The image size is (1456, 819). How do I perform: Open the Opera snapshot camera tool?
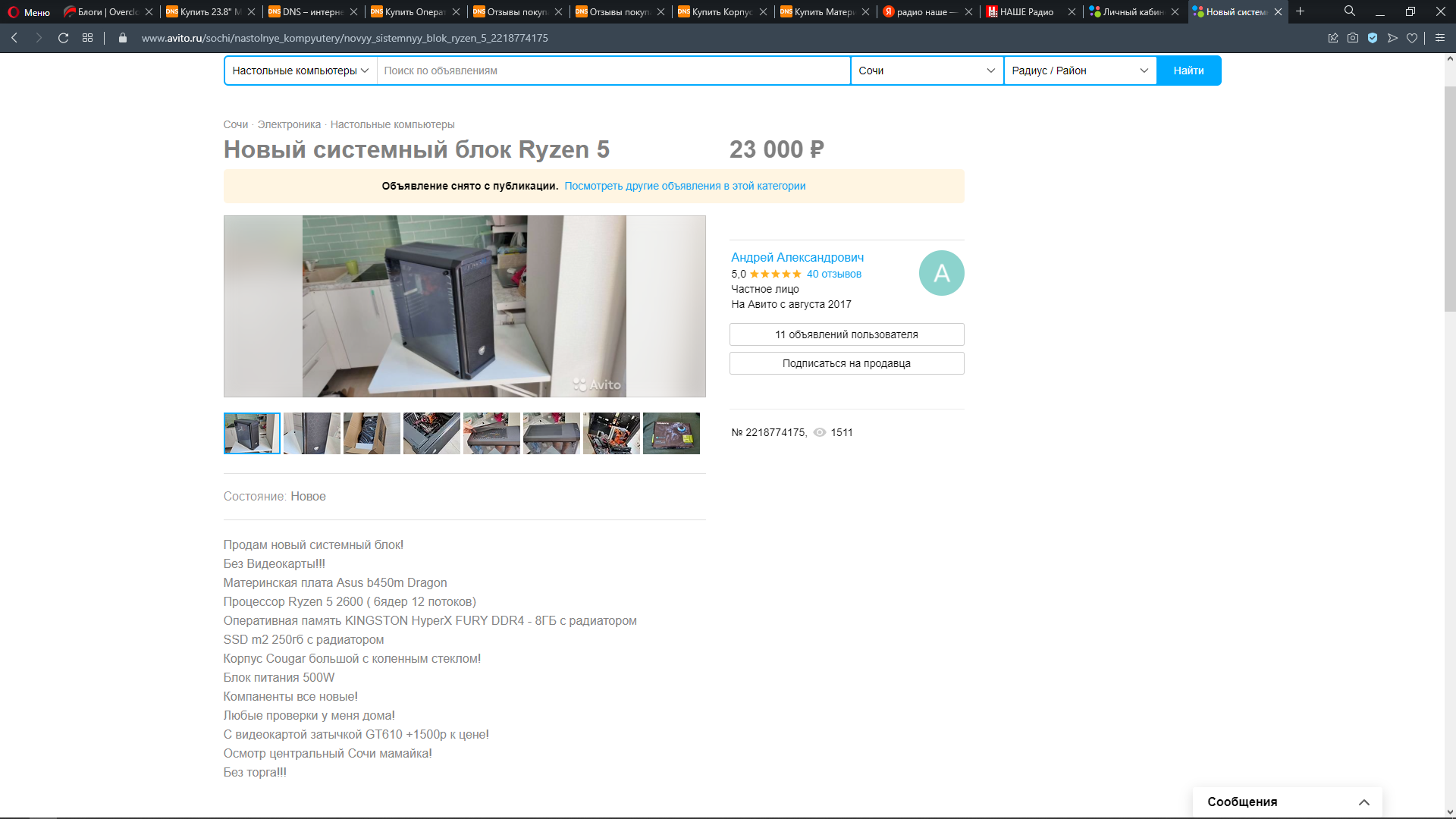pos(1353,38)
